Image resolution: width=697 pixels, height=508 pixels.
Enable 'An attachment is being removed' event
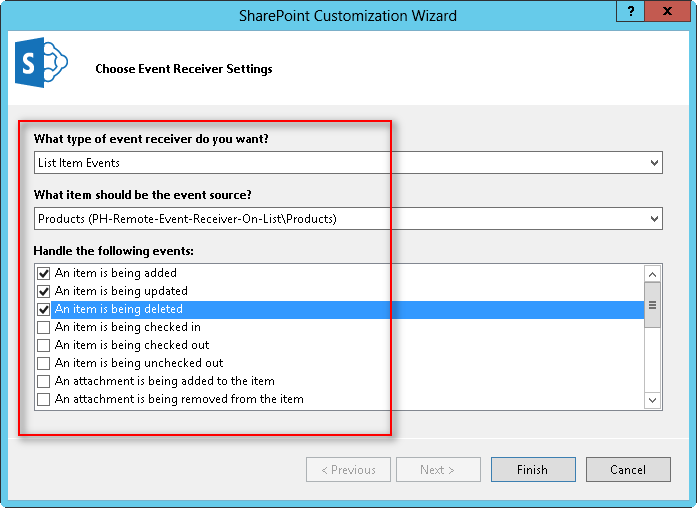44,399
